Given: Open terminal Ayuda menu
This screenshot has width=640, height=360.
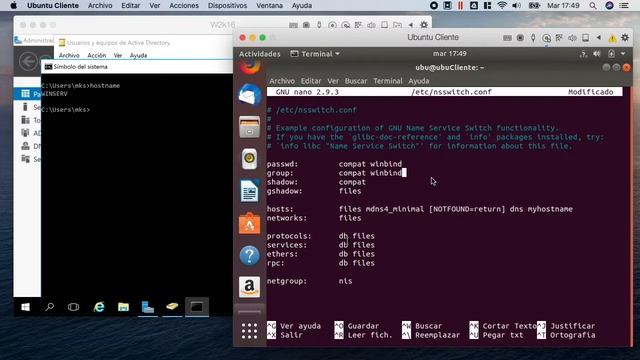Looking at the screenshot, I should (x=419, y=81).
